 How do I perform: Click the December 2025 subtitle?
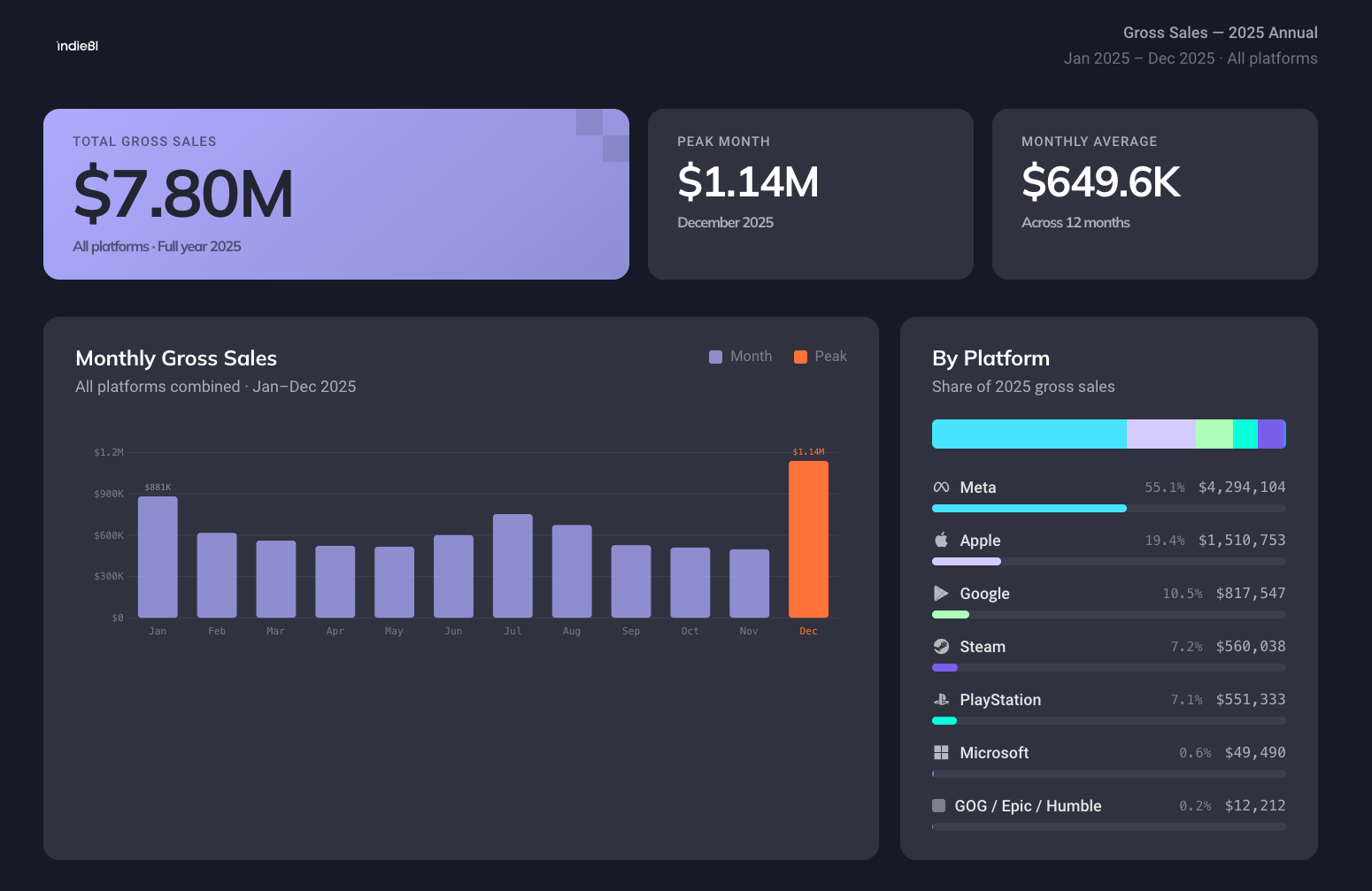point(725,223)
